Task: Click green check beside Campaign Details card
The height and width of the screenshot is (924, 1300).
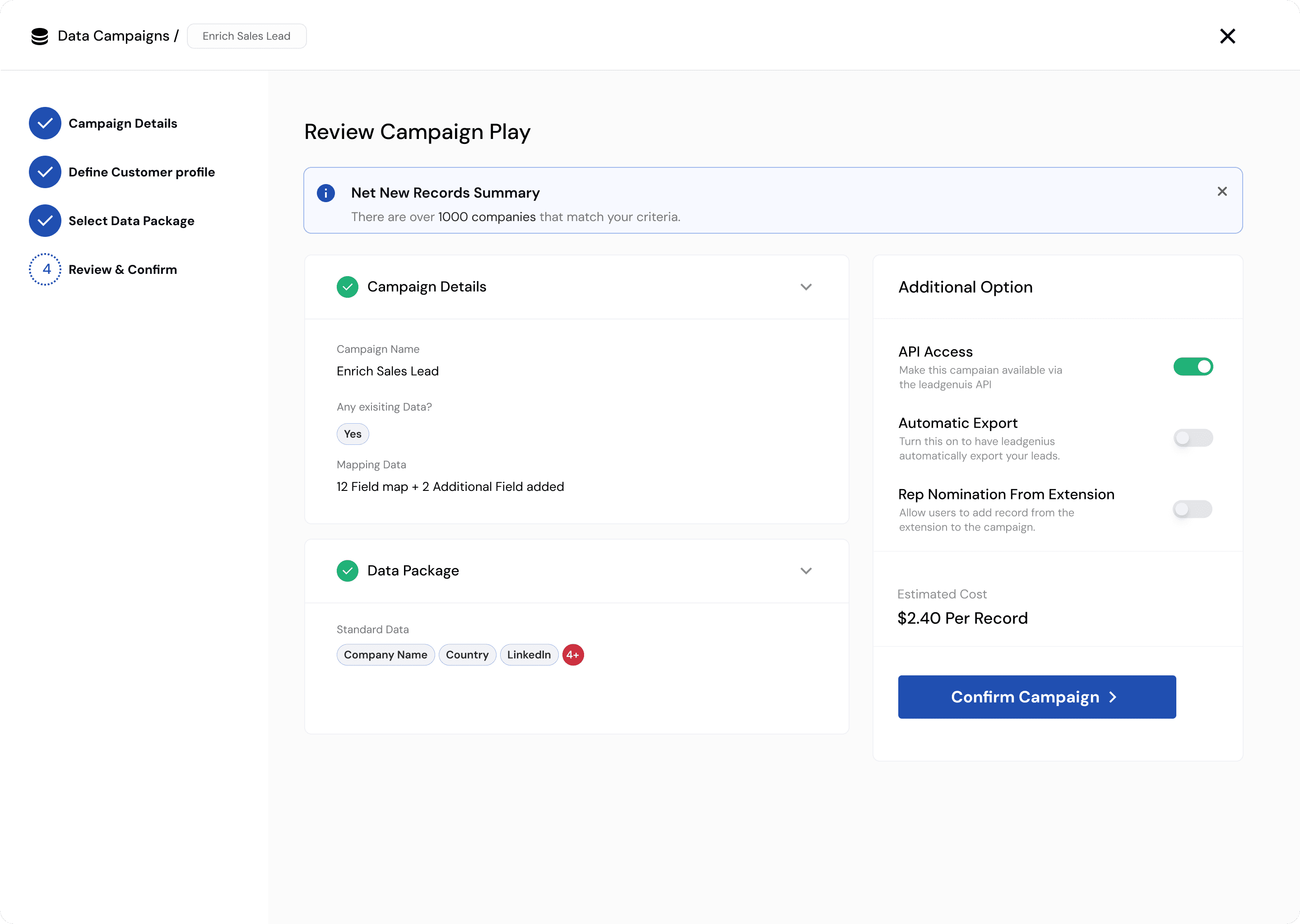Action: [347, 287]
